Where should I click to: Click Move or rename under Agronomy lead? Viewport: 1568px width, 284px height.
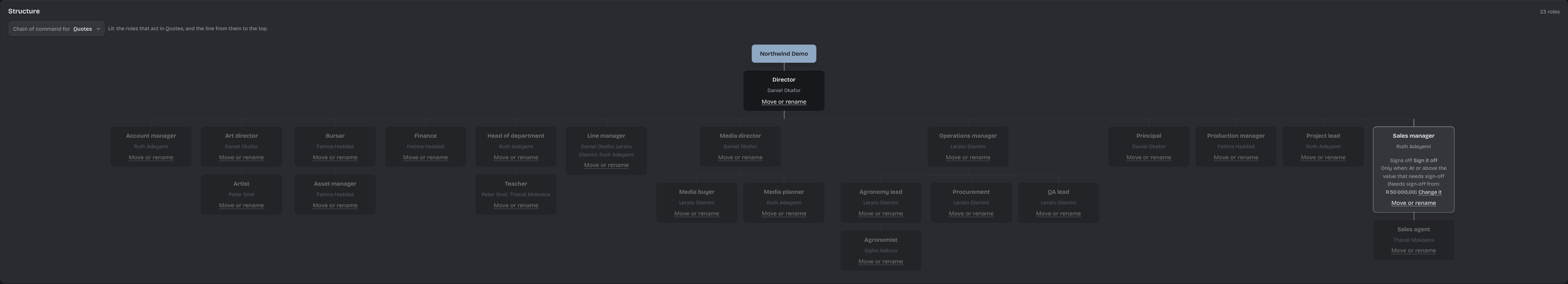pos(880,213)
